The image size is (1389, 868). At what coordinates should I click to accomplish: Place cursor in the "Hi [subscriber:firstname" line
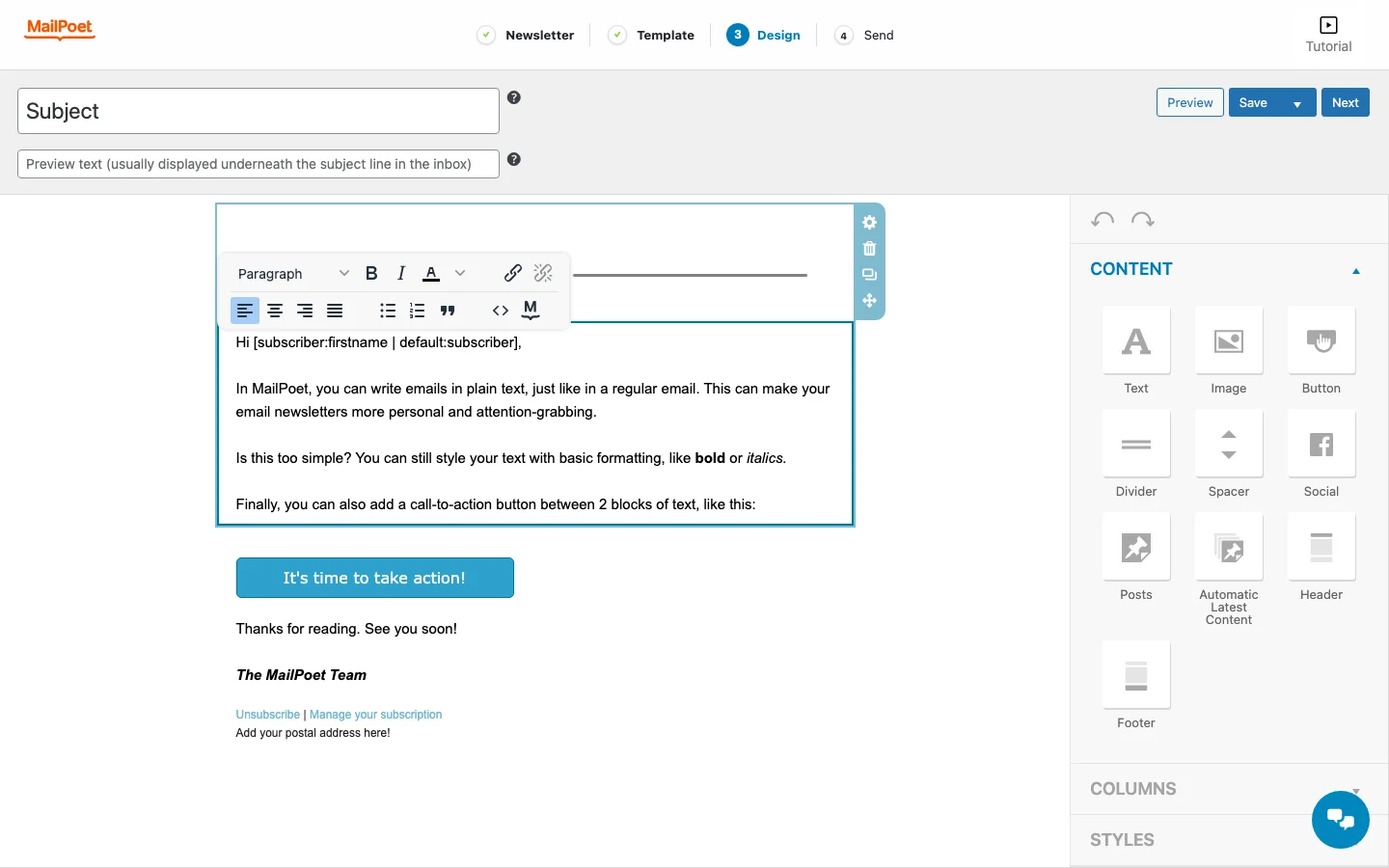(x=379, y=342)
